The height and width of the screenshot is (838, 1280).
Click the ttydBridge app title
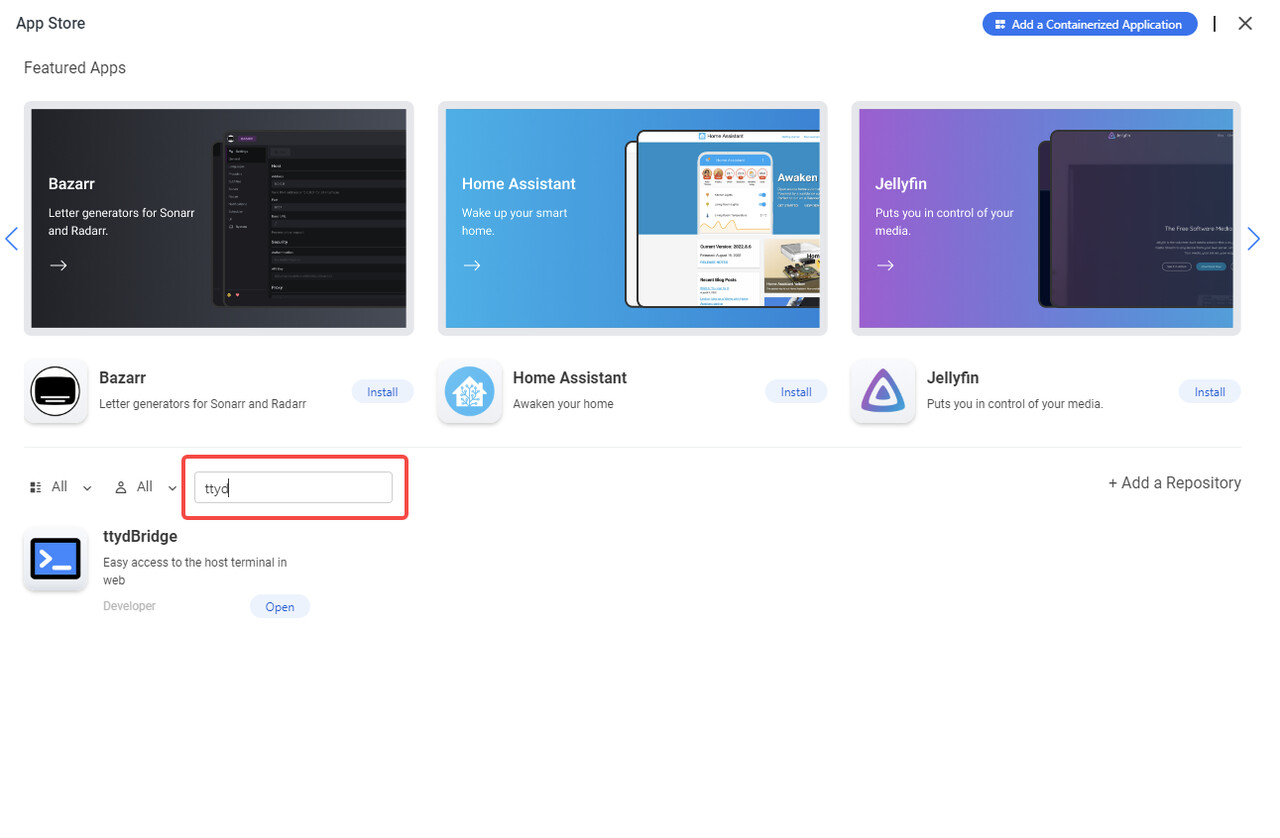pos(140,537)
